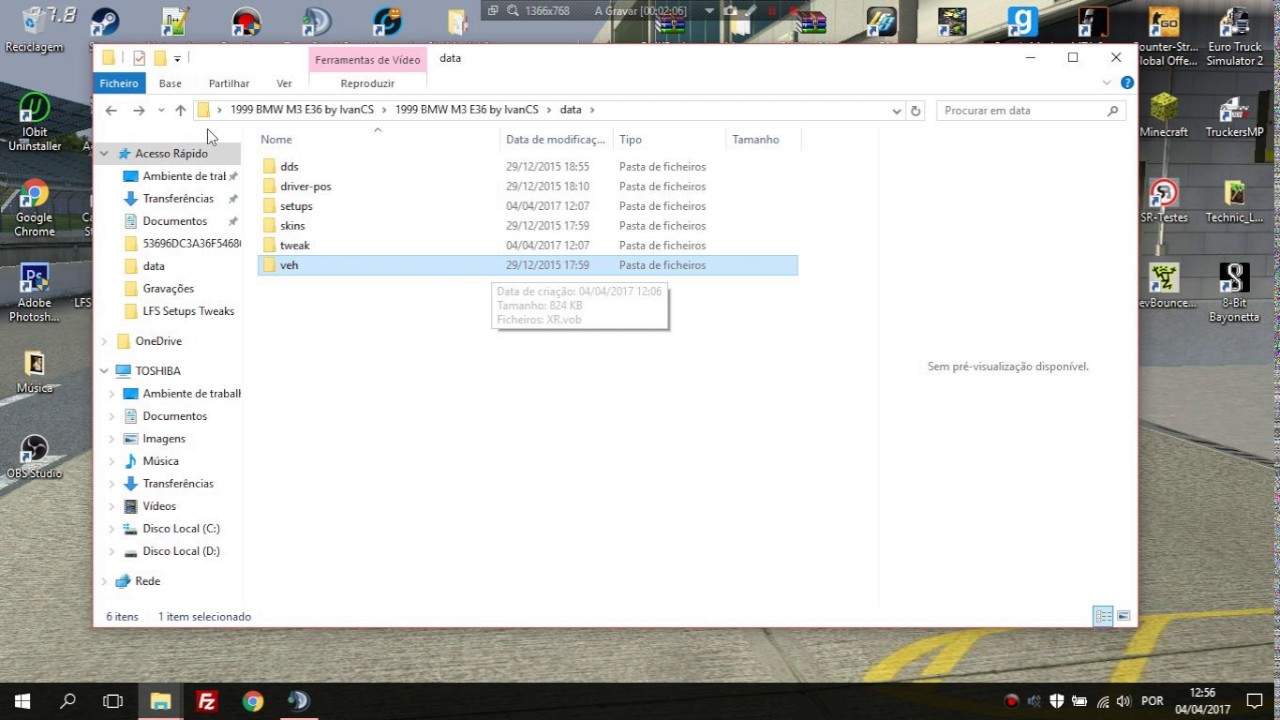
Task: Select the skins folder
Action: pyautogui.click(x=528, y=226)
